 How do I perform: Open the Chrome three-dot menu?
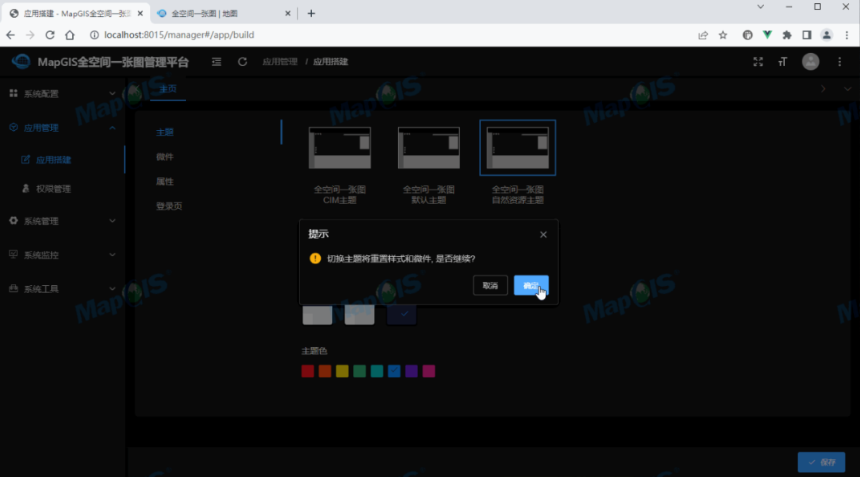pyautogui.click(x=847, y=35)
